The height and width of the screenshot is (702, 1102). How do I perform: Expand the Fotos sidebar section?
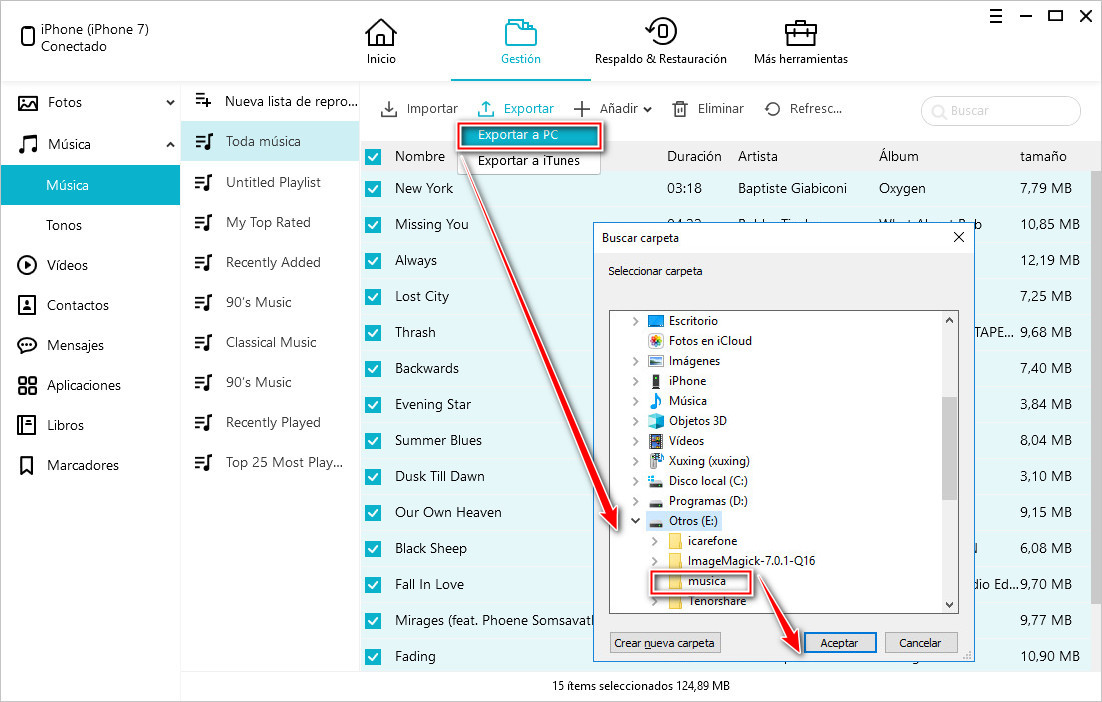169,102
